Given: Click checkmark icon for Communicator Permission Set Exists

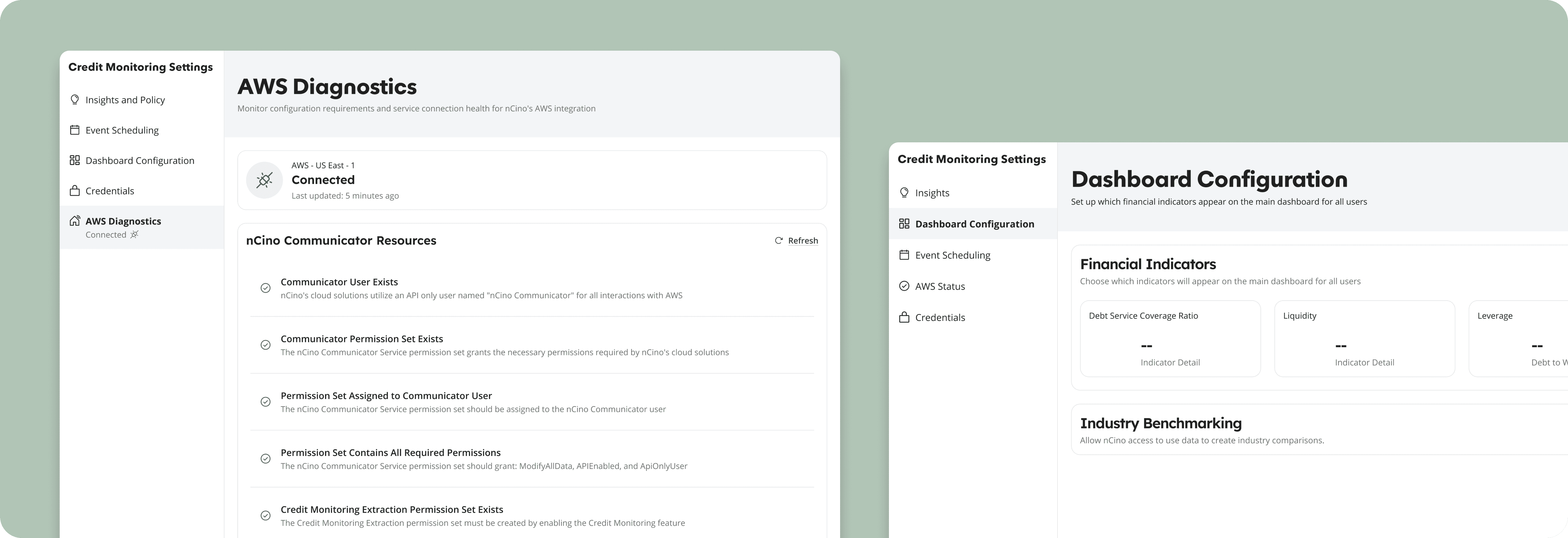Looking at the screenshot, I should pyautogui.click(x=265, y=345).
